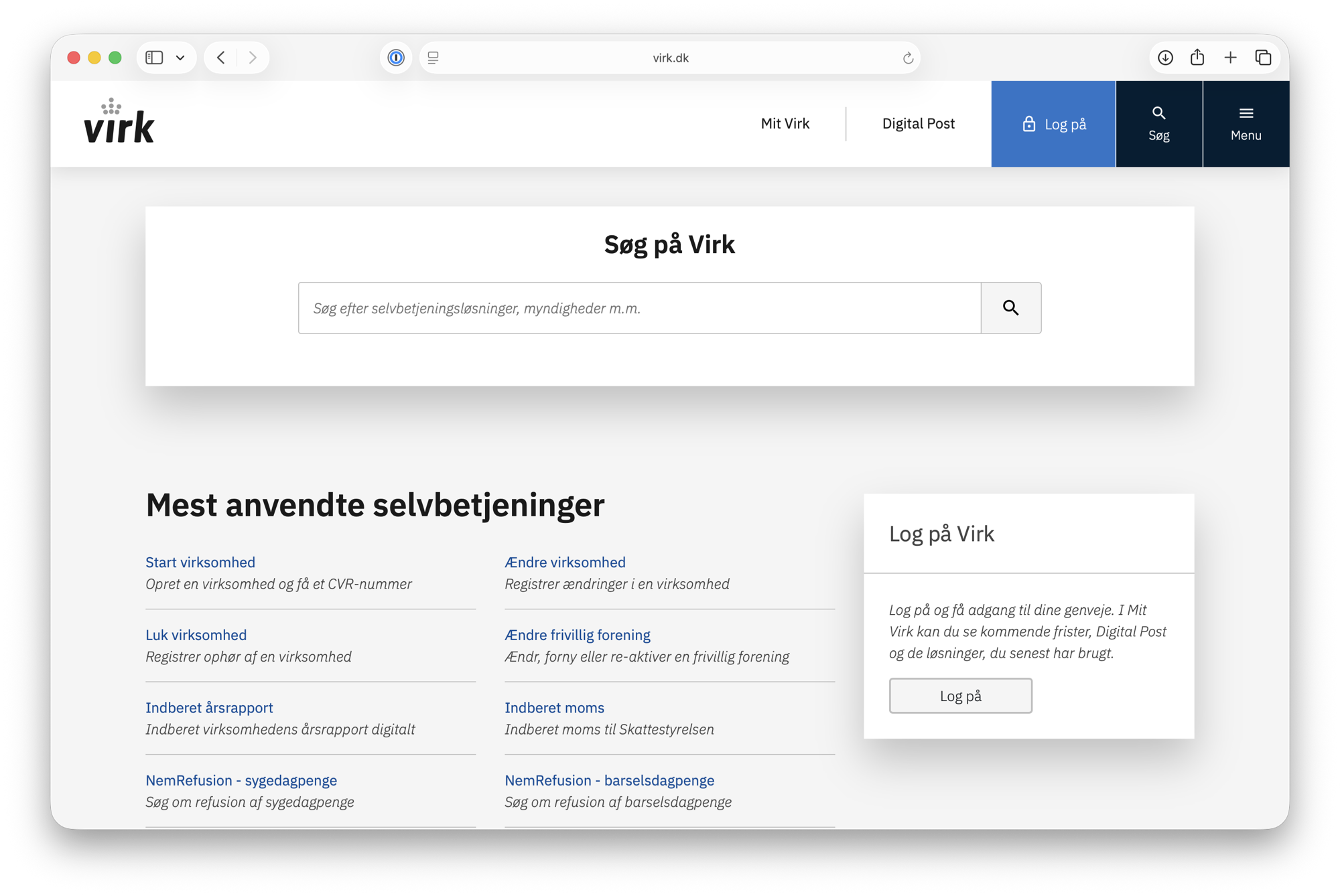Click the Mest anvendte selvbetjeninger heading
The height and width of the screenshot is (896, 1340).
375,505
